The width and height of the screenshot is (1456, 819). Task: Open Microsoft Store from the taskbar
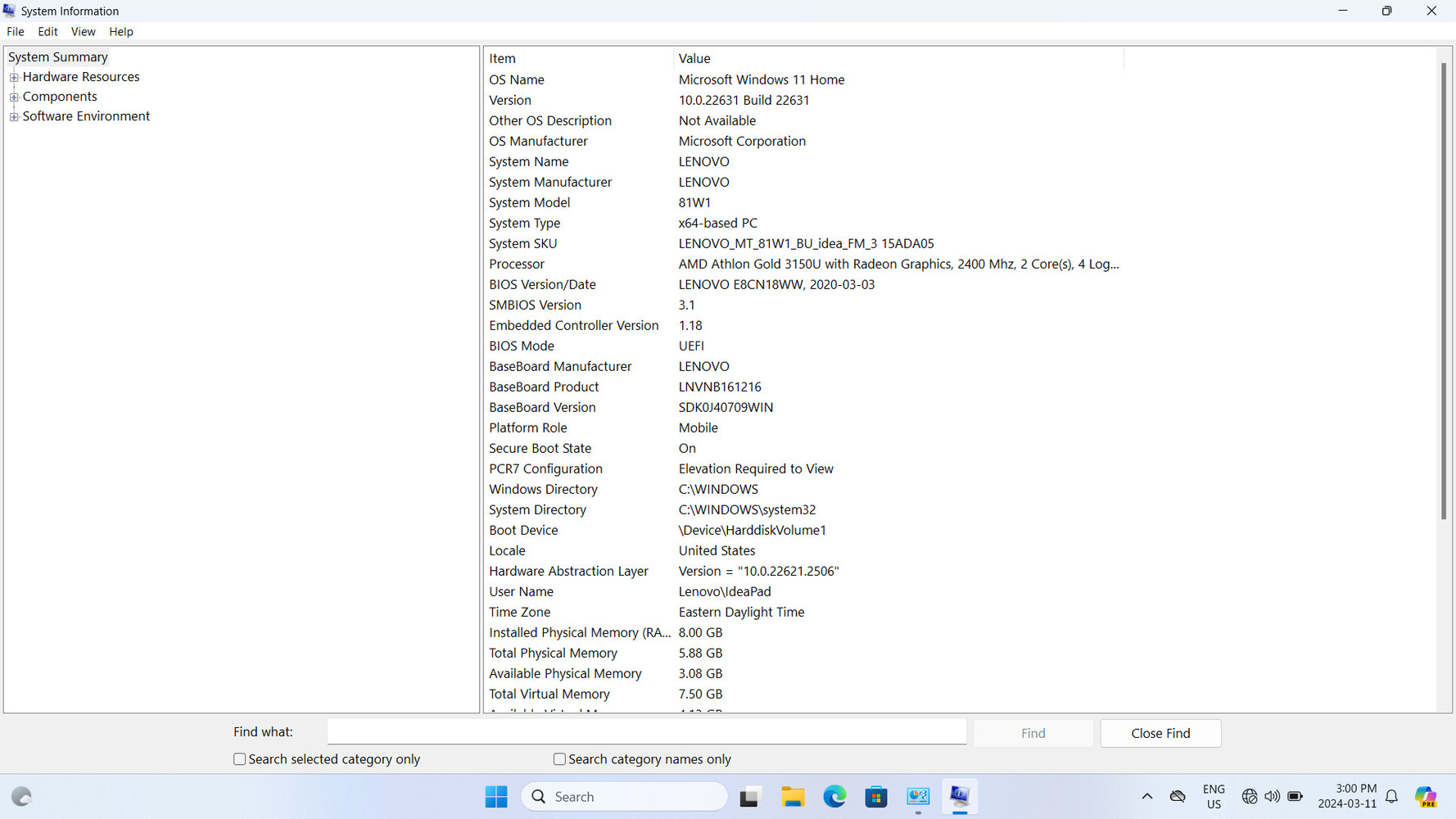[876, 796]
